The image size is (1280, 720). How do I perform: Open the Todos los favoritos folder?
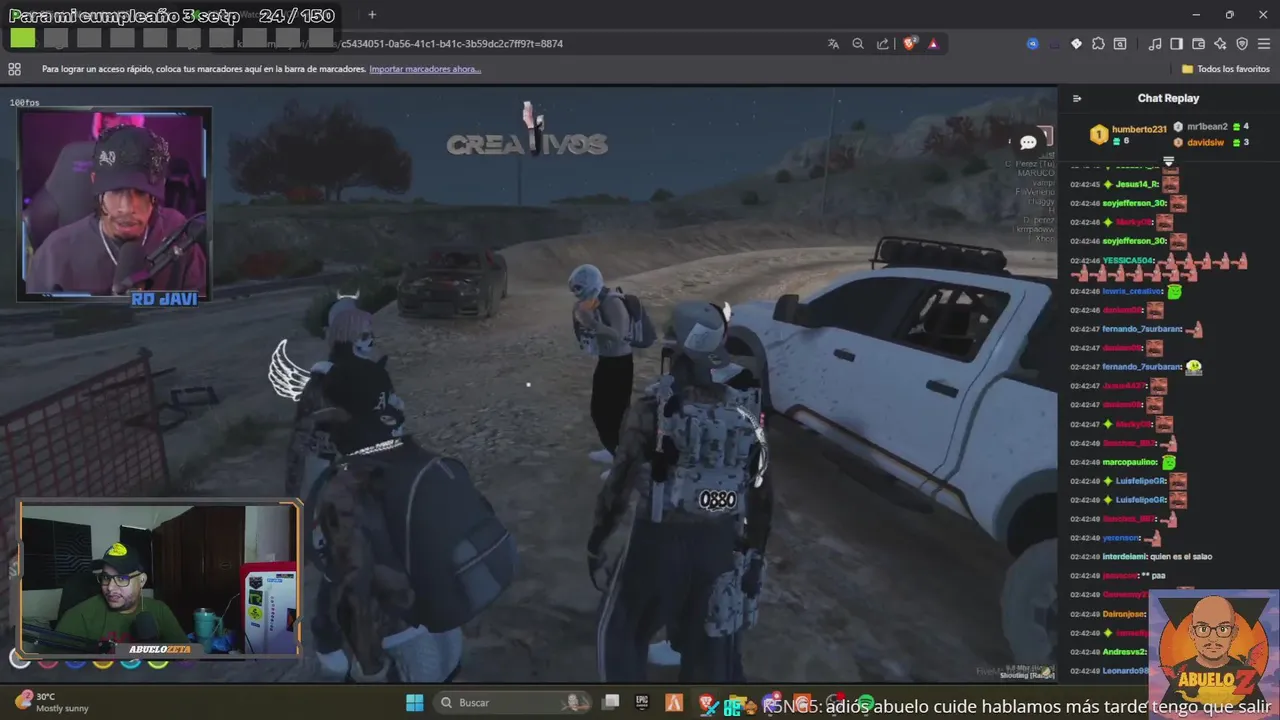tap(1226, 69)
